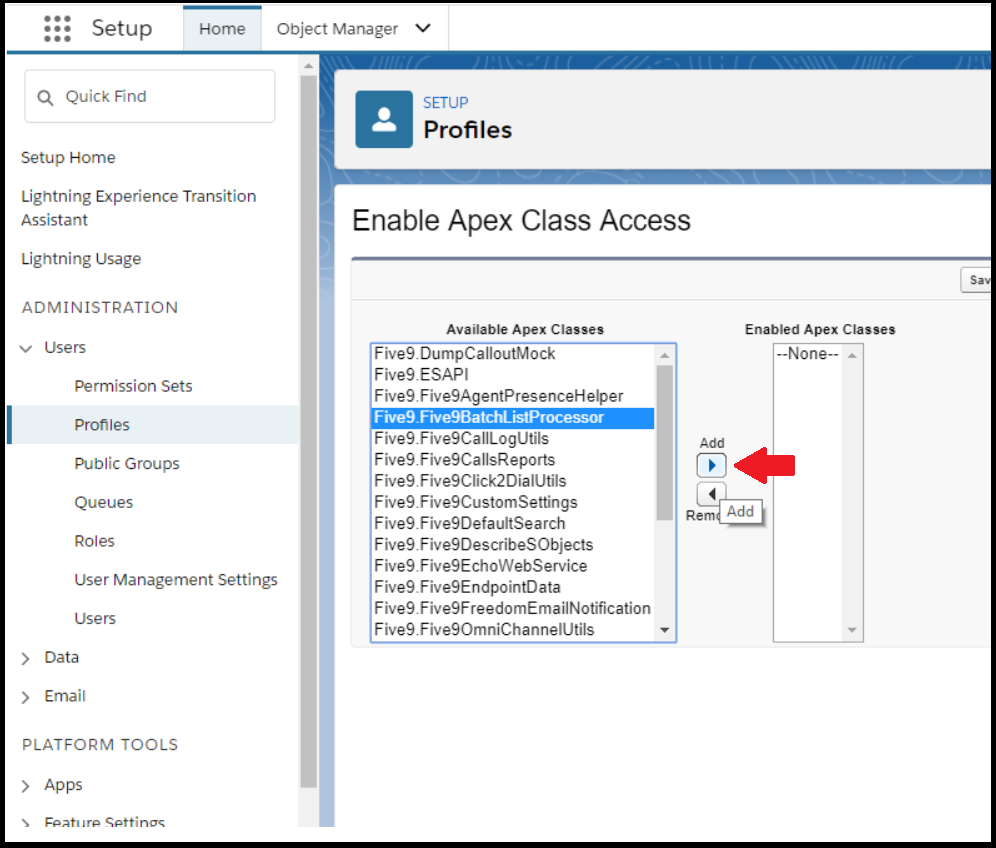Expand the Data section
Screen dimensions: 996x848
26,659
